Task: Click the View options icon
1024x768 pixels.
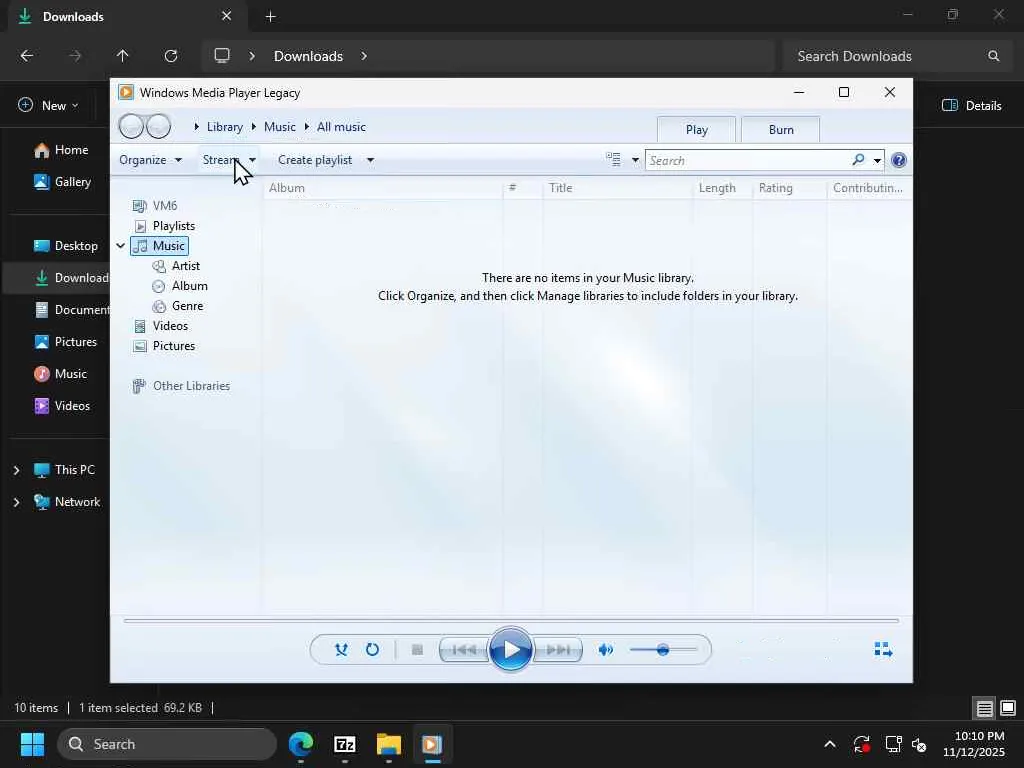Action: coord(613,160)
